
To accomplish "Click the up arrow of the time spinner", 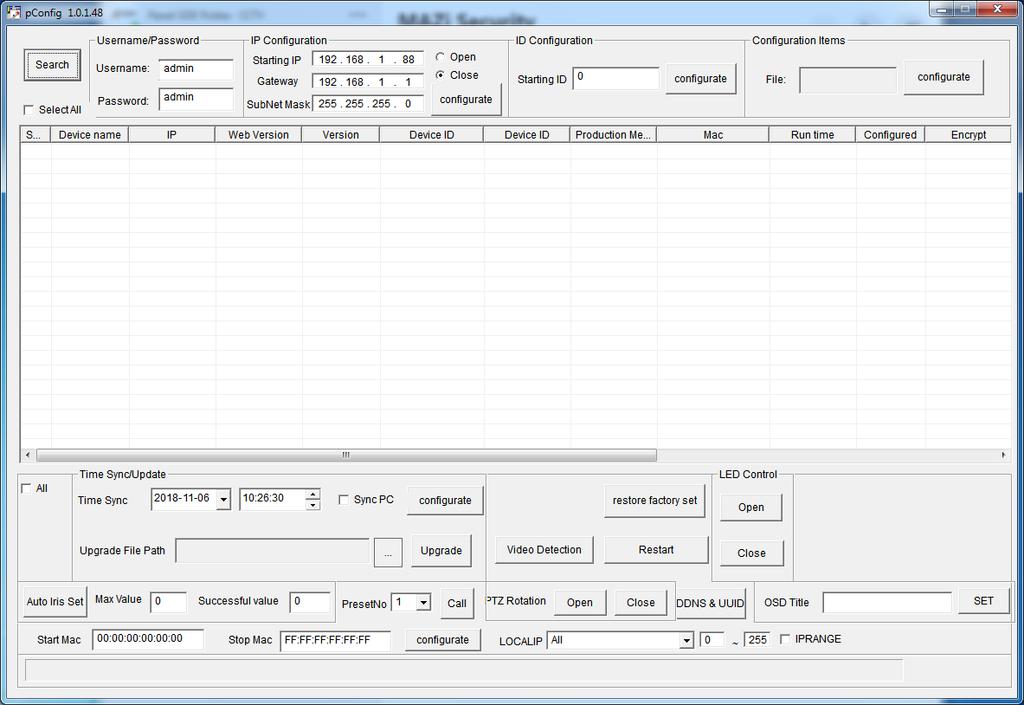I will point(313,494).
